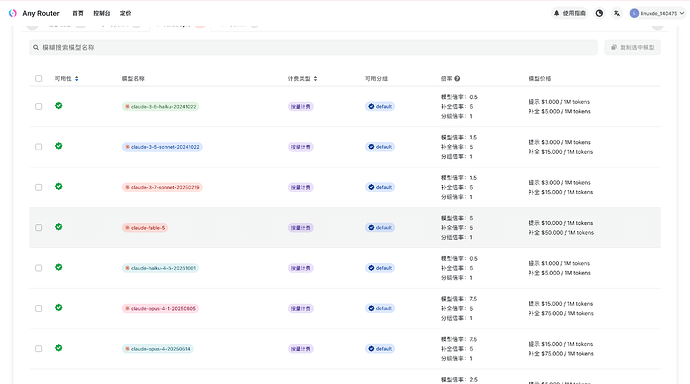Click the model name search field
The height and width of the screenshot is (384, 690).
pyautogui.click(x=313, y=48)
